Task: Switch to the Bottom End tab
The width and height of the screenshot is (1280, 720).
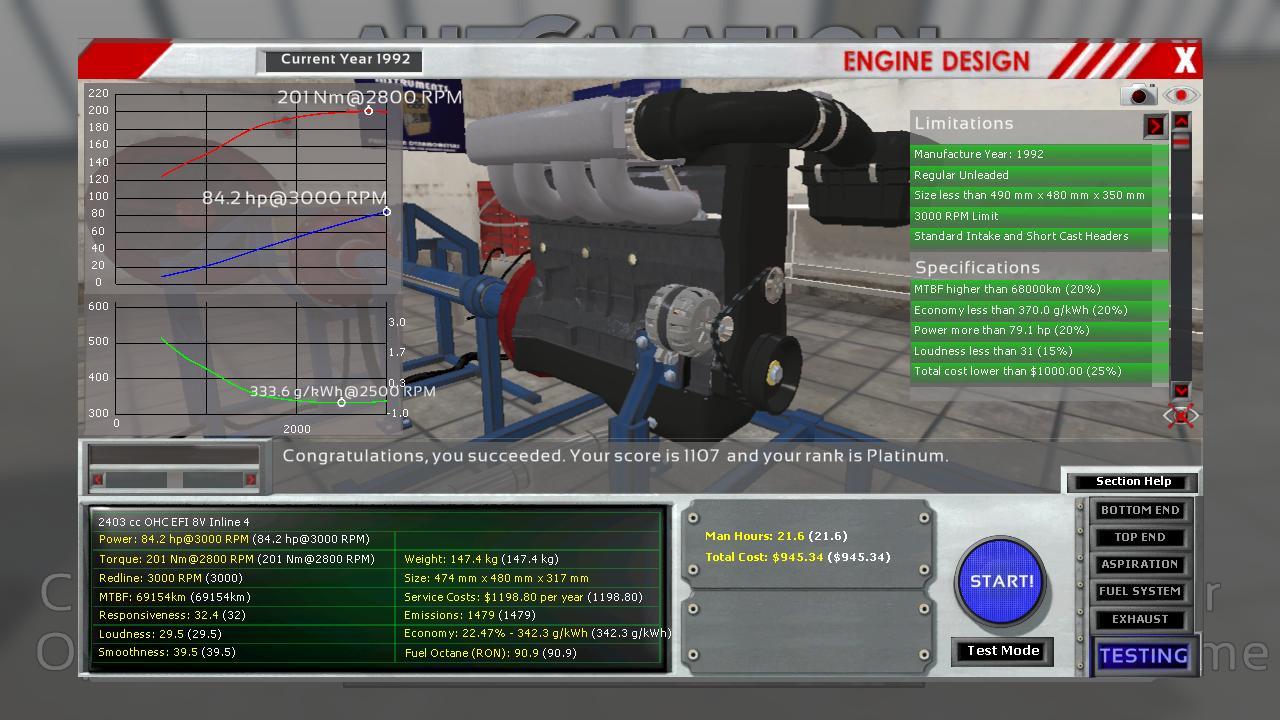Action: pyautogui.click(x=1140, y=510)
